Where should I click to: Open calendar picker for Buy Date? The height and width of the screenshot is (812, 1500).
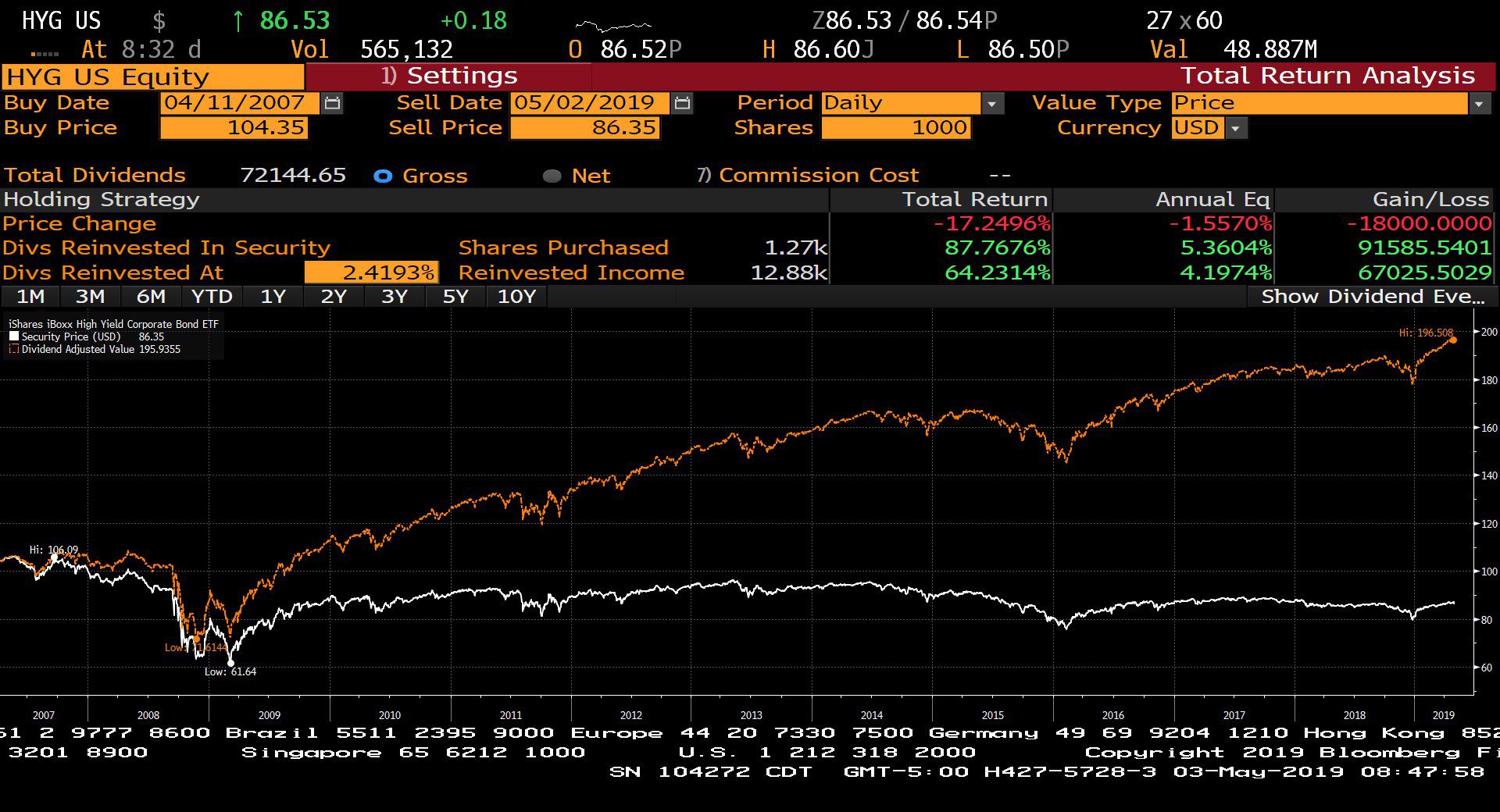333,103
